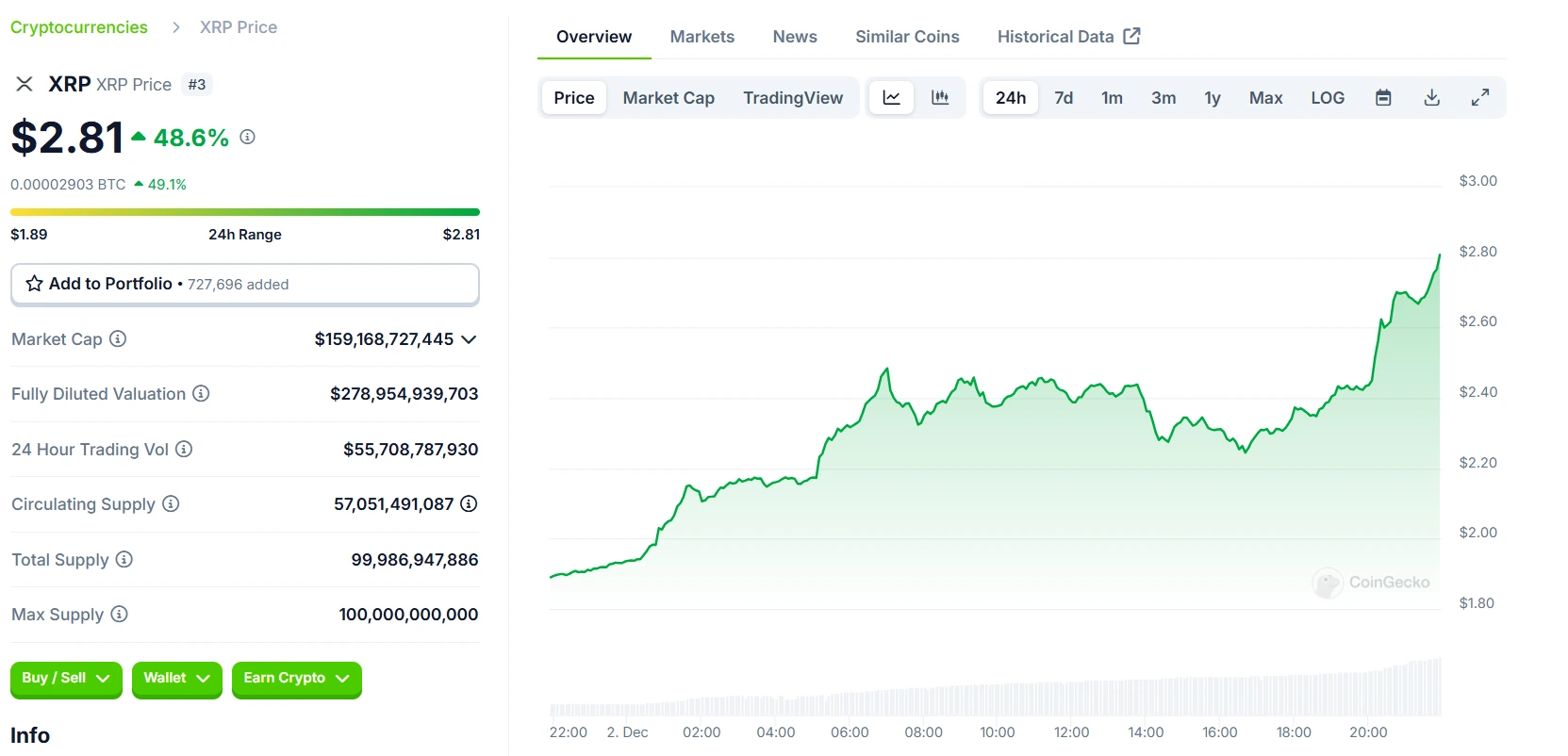This screenshot has width=1568, height=756.
Task: Toggle LOG scale on chart
Action: [x=1328, y=98]
